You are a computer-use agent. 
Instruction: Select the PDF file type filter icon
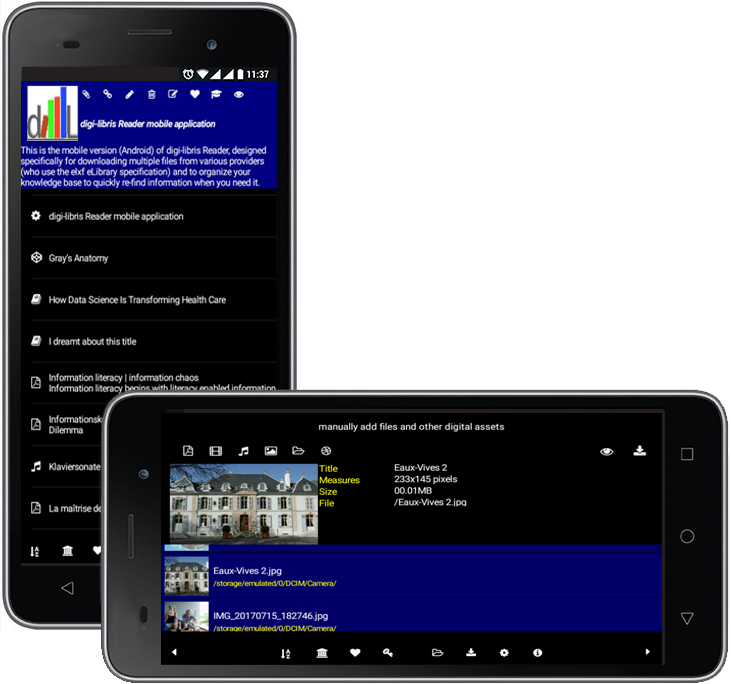click(188, 451)
